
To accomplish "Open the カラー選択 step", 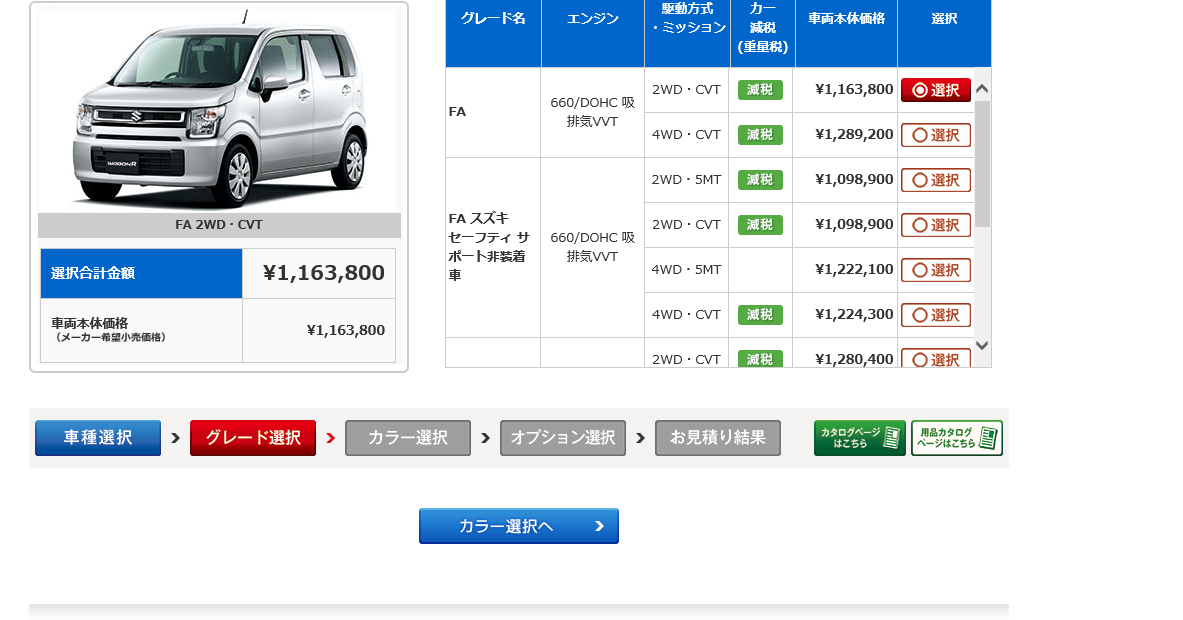I will pyautogui.click(x=408, y=438).
